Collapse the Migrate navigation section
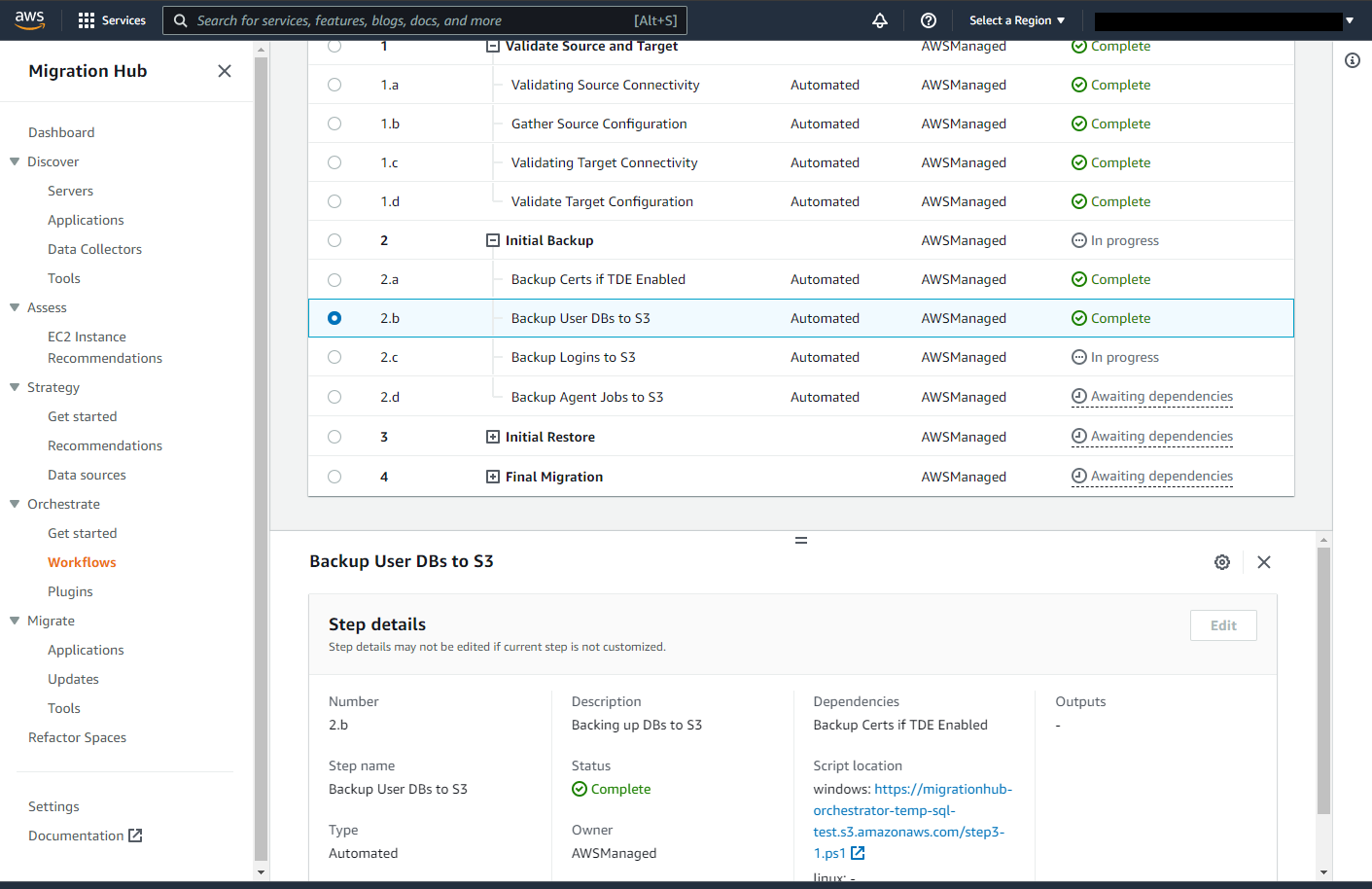The width and height of the screenshot is (1372, 889). [15, 621]
